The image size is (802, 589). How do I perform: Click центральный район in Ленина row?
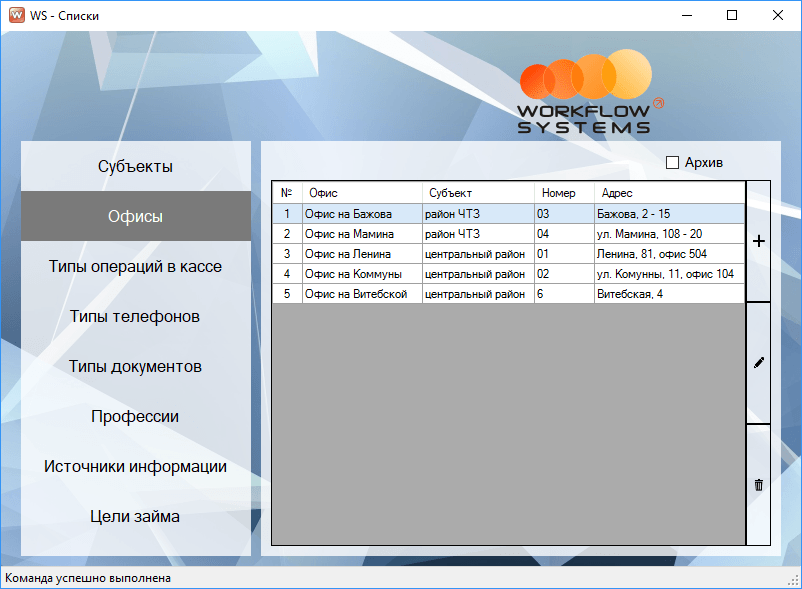coord(478,254)
